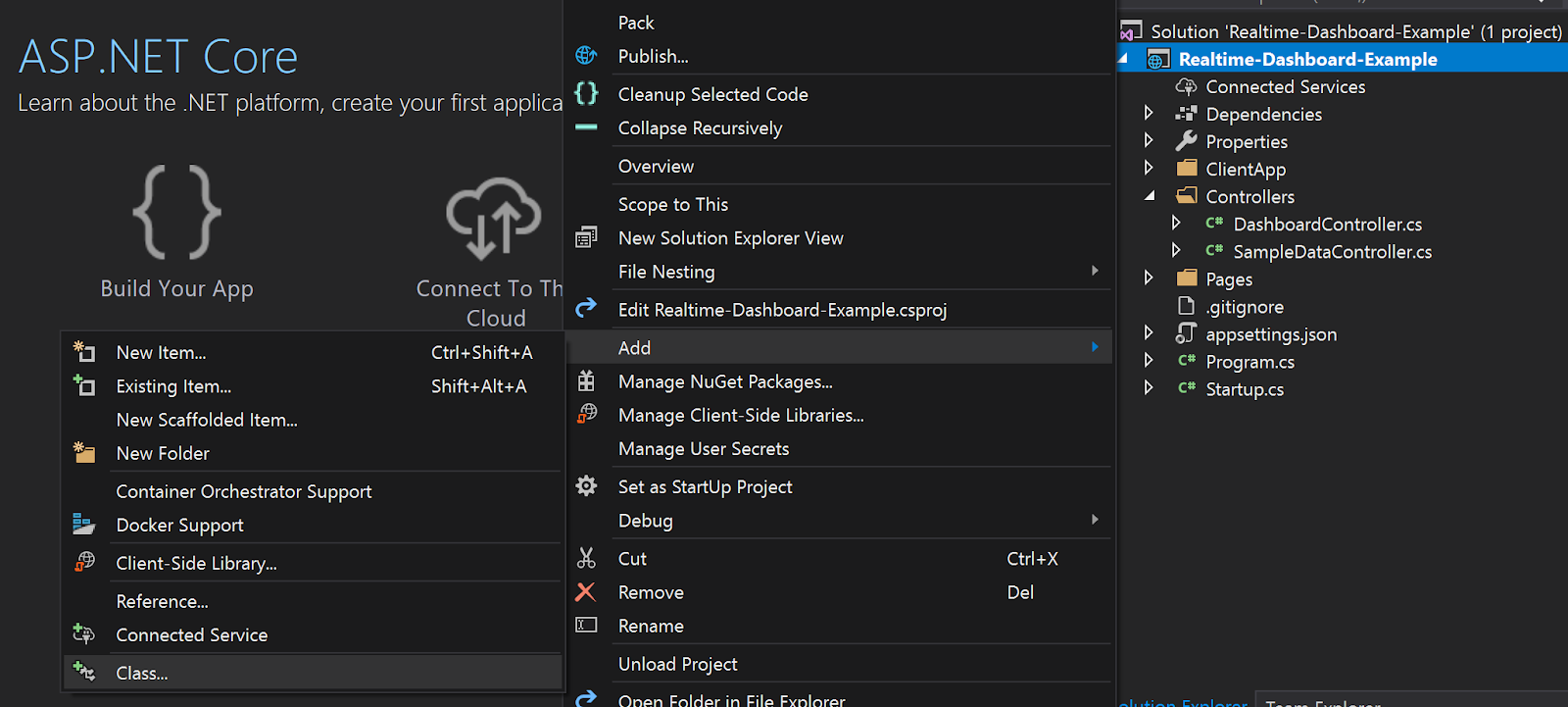The height and width of the screenshot is (707, 1568).
Task: Click the Properties wrench icon
Action: (1187, 141)
